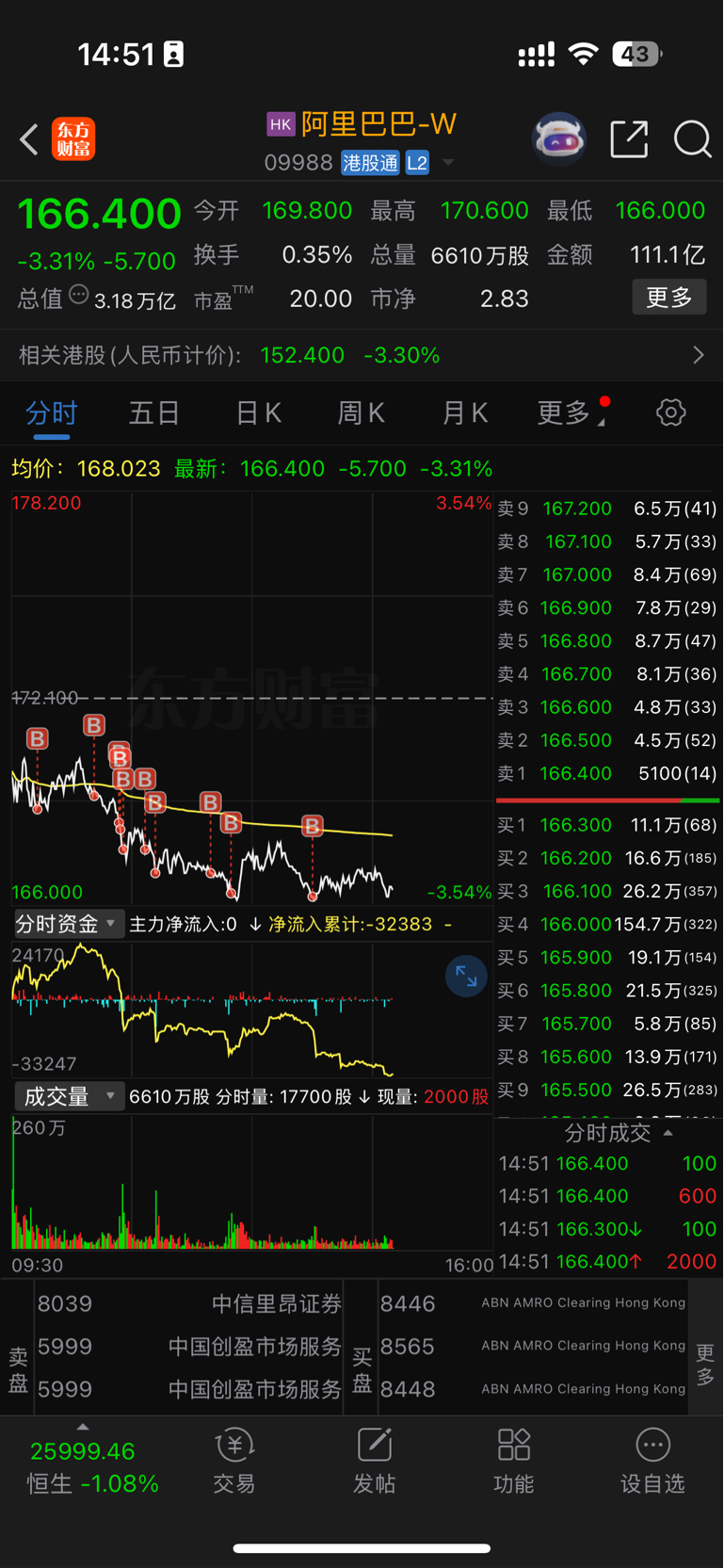Open 阿里巴巴-W stock title
The width and height of the screenshot is (724, 1568).
coord(378,124)
